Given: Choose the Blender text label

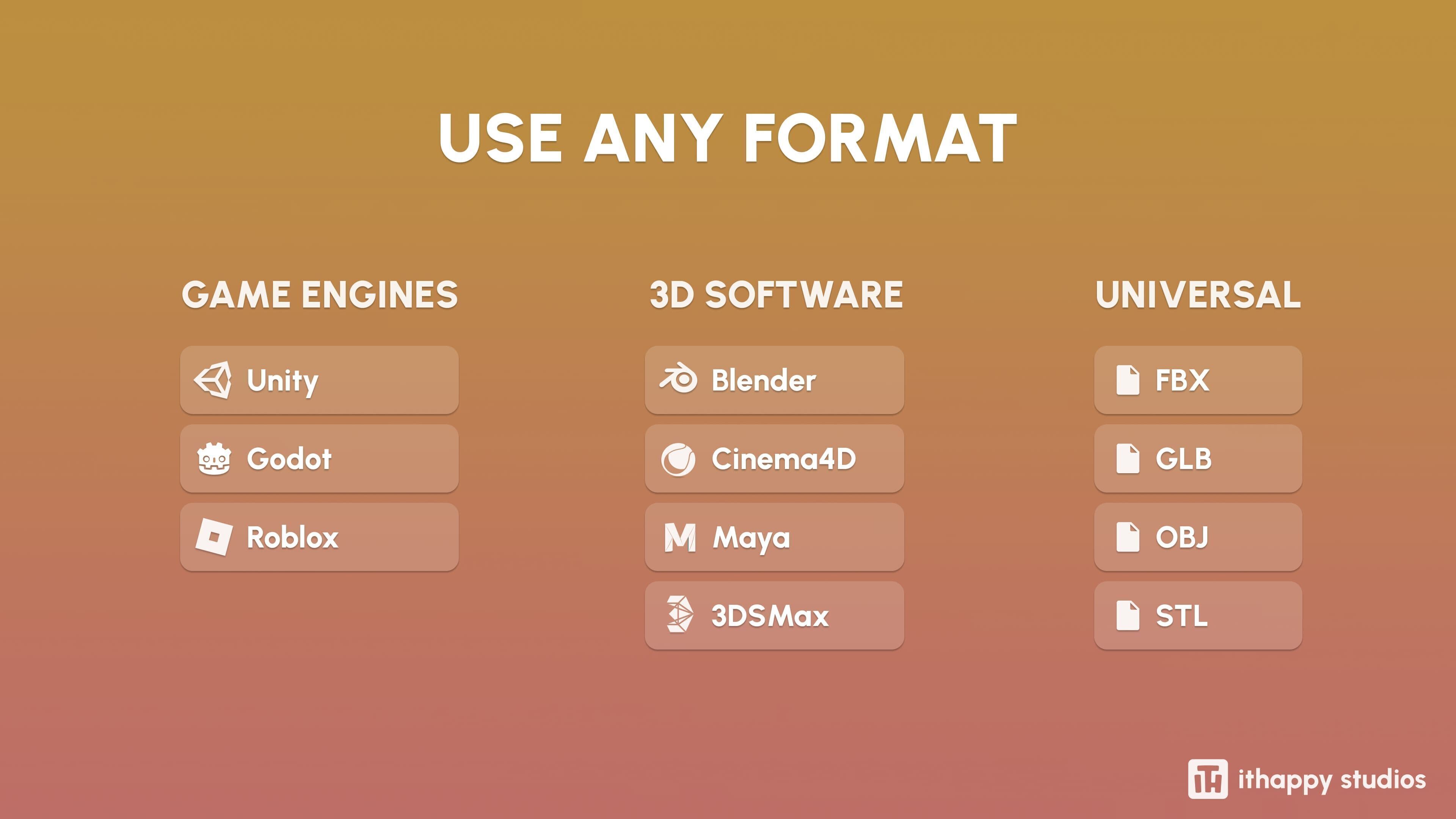Looking at the screenshot, I should point(764,380).
